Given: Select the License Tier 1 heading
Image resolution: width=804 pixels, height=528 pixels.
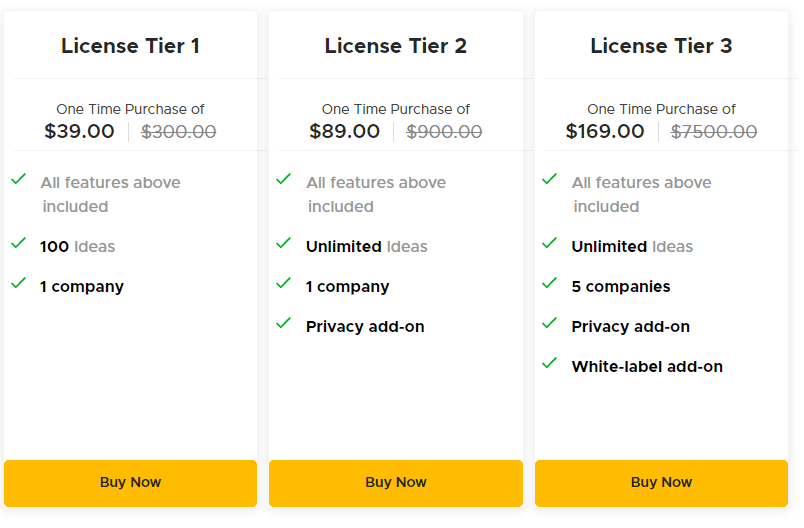Looking at the screenshot, I should pyautogui.click(x=130, y=46).
